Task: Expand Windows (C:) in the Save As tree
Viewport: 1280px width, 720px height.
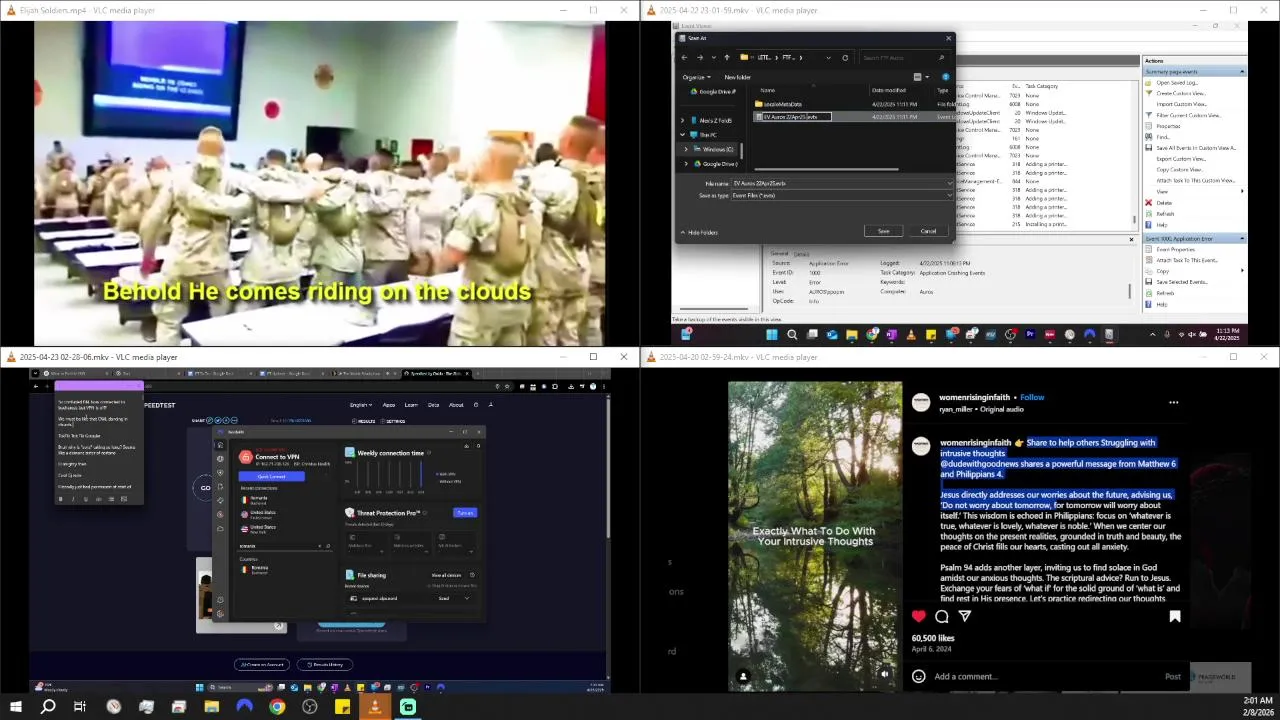Action: (x=686, y=149)
